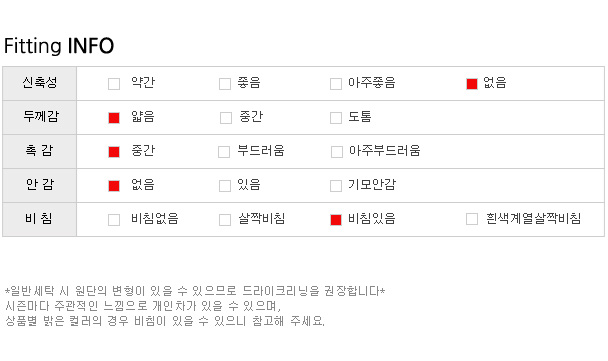The image size is (608, 361).
Task: Tick the 아주좋음 checkbox
Action: click(336, 84)
